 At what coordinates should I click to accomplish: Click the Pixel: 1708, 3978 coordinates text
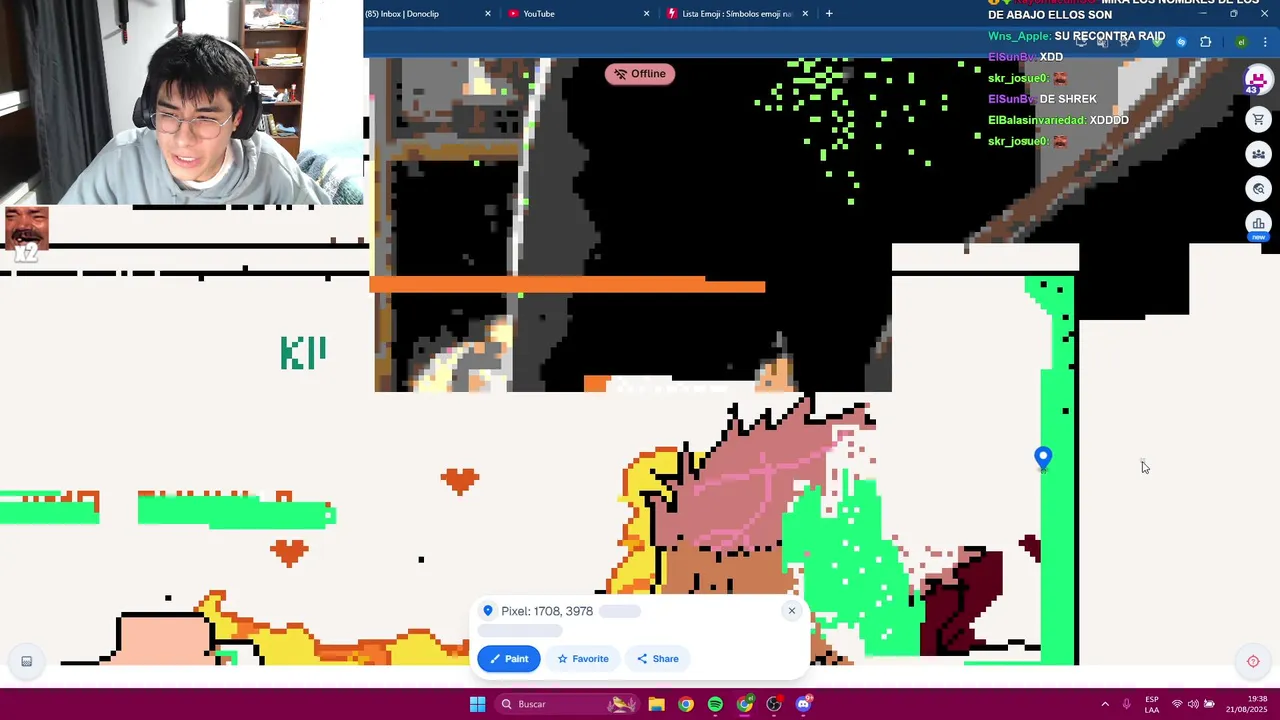tap(547, 611)
